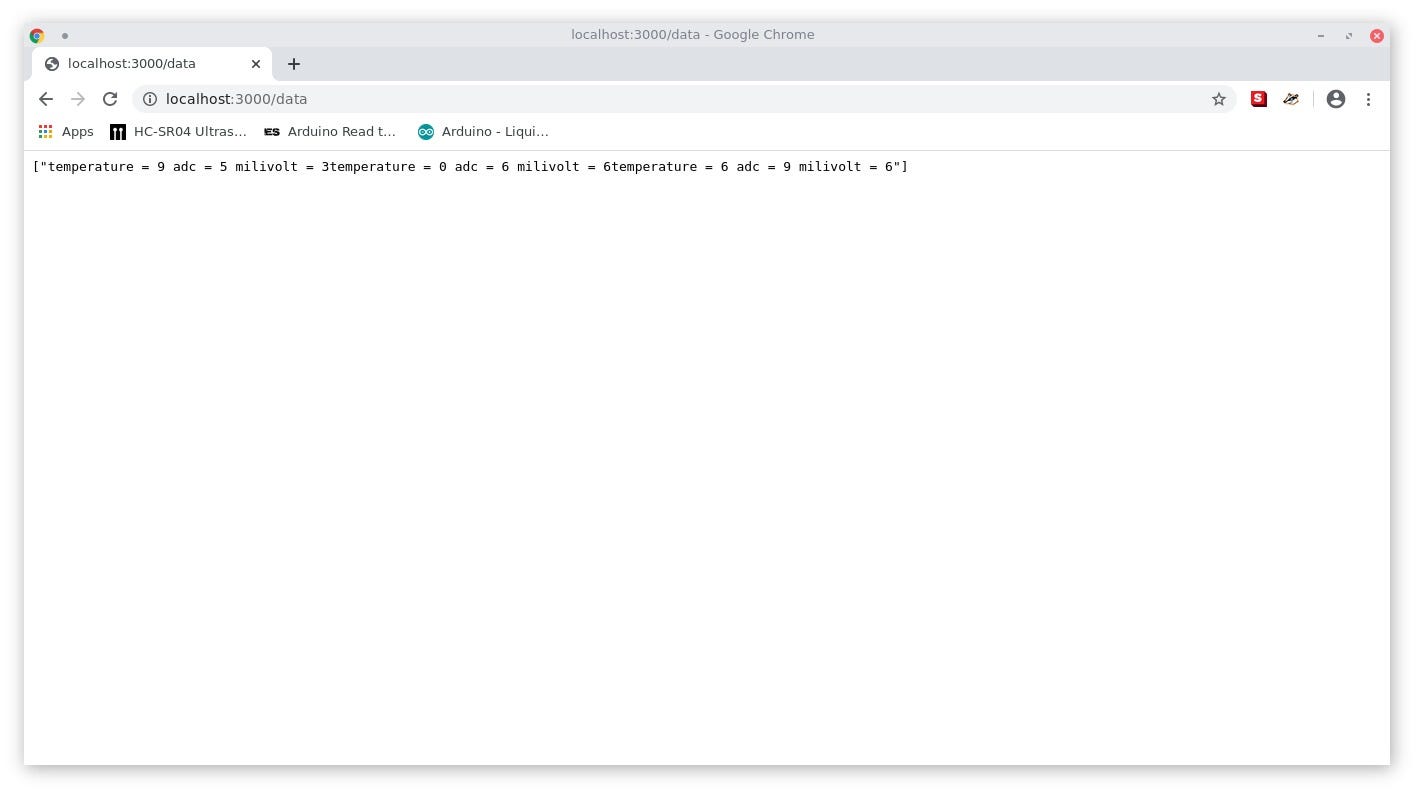Open Chrome's three-dot menu
1418x794 pixels.
[1368, 99]
